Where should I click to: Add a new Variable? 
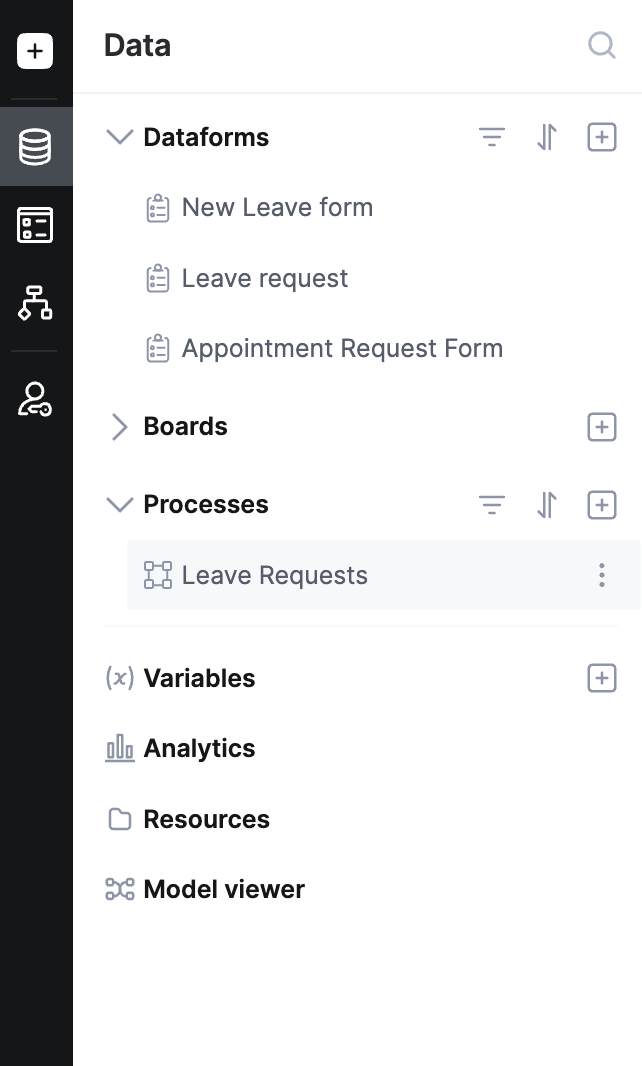coord(601,678)
